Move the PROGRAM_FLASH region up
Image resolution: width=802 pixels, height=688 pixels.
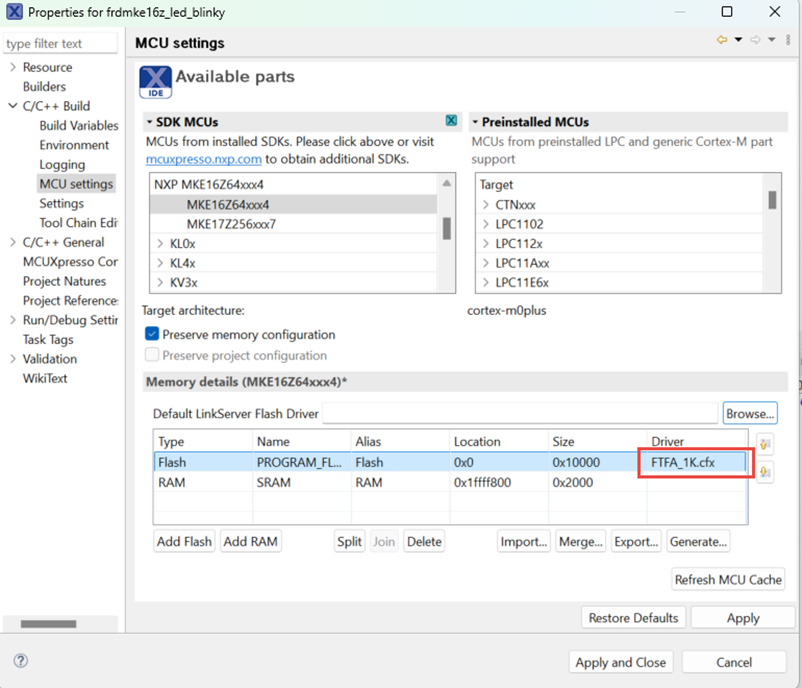764,446
